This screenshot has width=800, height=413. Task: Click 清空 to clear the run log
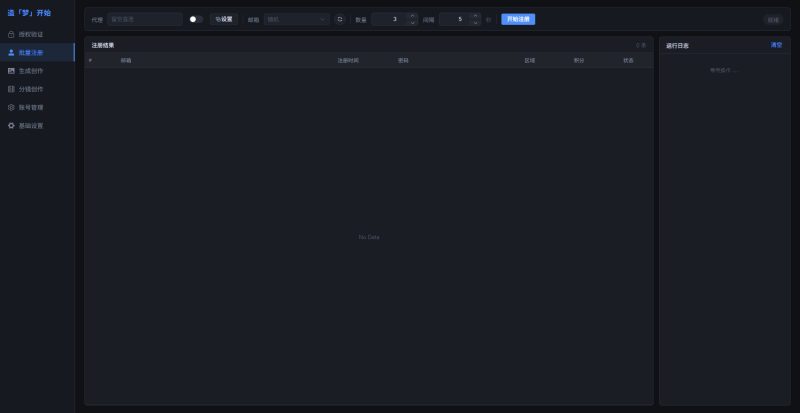776,45
